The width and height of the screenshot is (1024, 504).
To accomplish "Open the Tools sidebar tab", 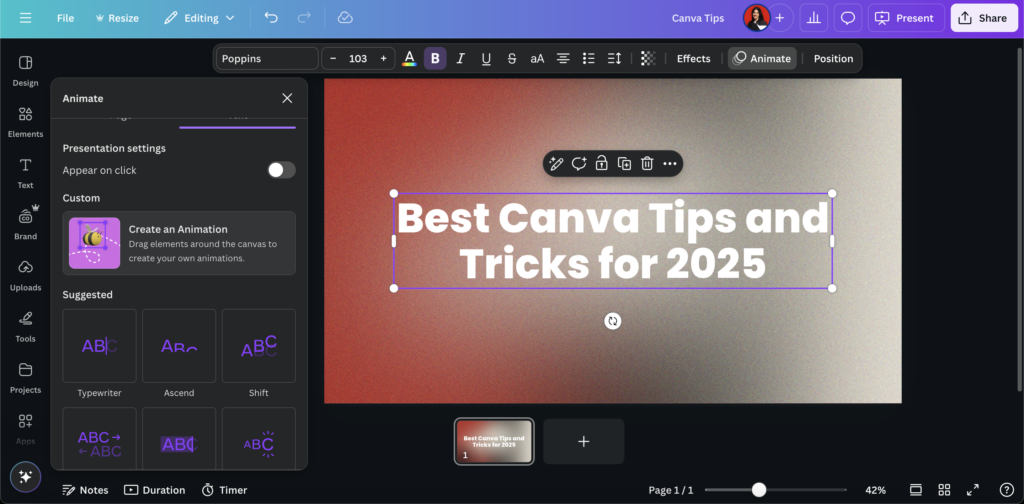I will [x=25, y=326].
